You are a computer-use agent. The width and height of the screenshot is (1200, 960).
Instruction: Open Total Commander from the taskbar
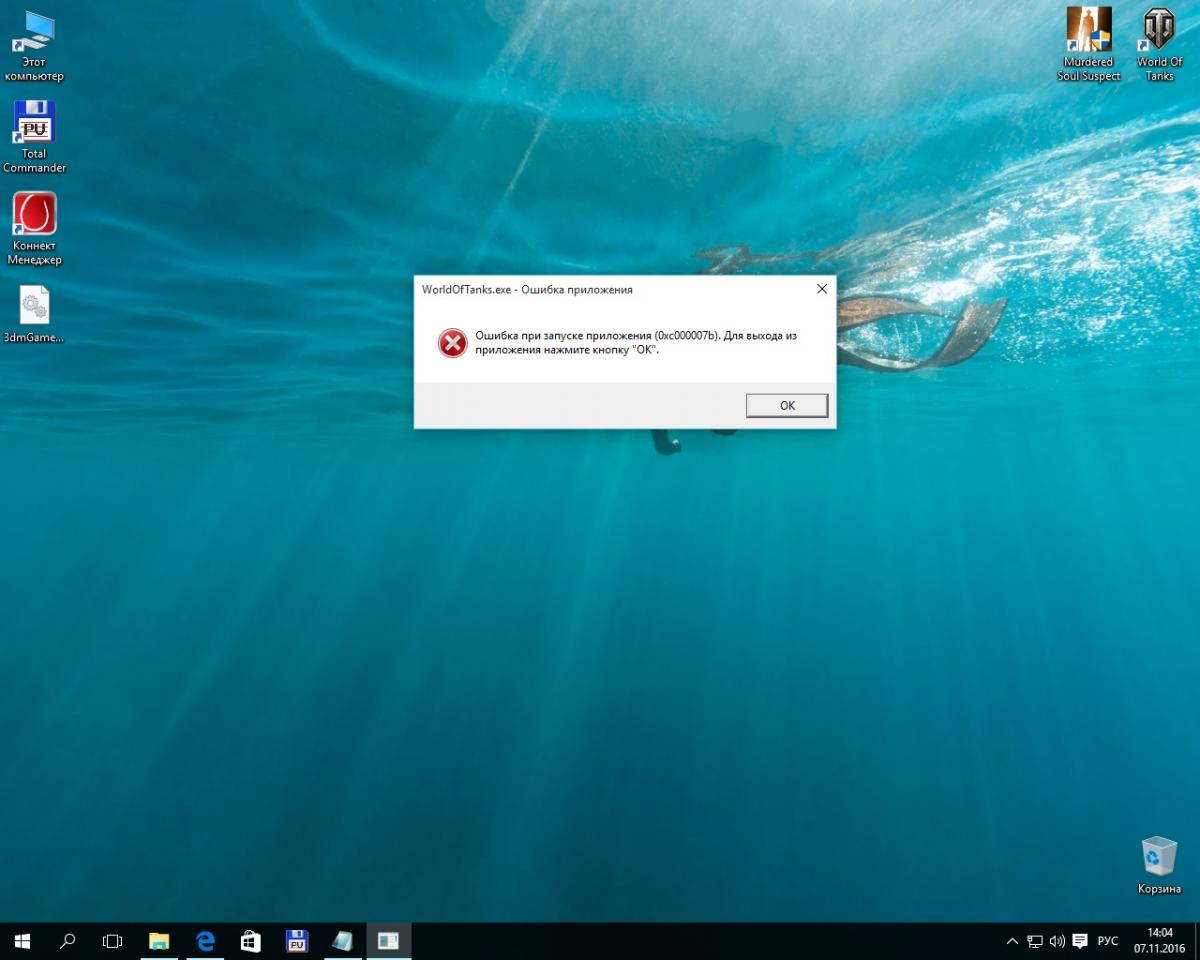coord(296,941)
